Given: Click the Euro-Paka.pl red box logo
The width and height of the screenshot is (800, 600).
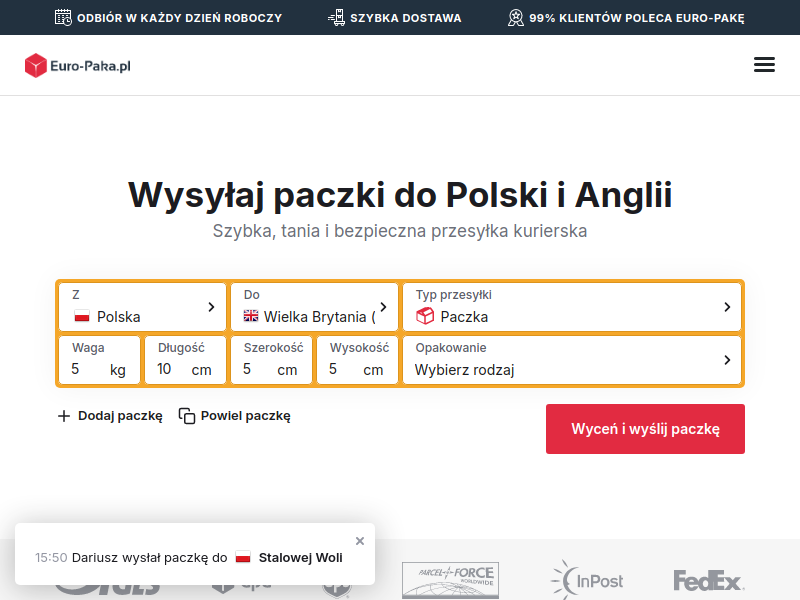Looking at the screenshot, I should point(36,65).
